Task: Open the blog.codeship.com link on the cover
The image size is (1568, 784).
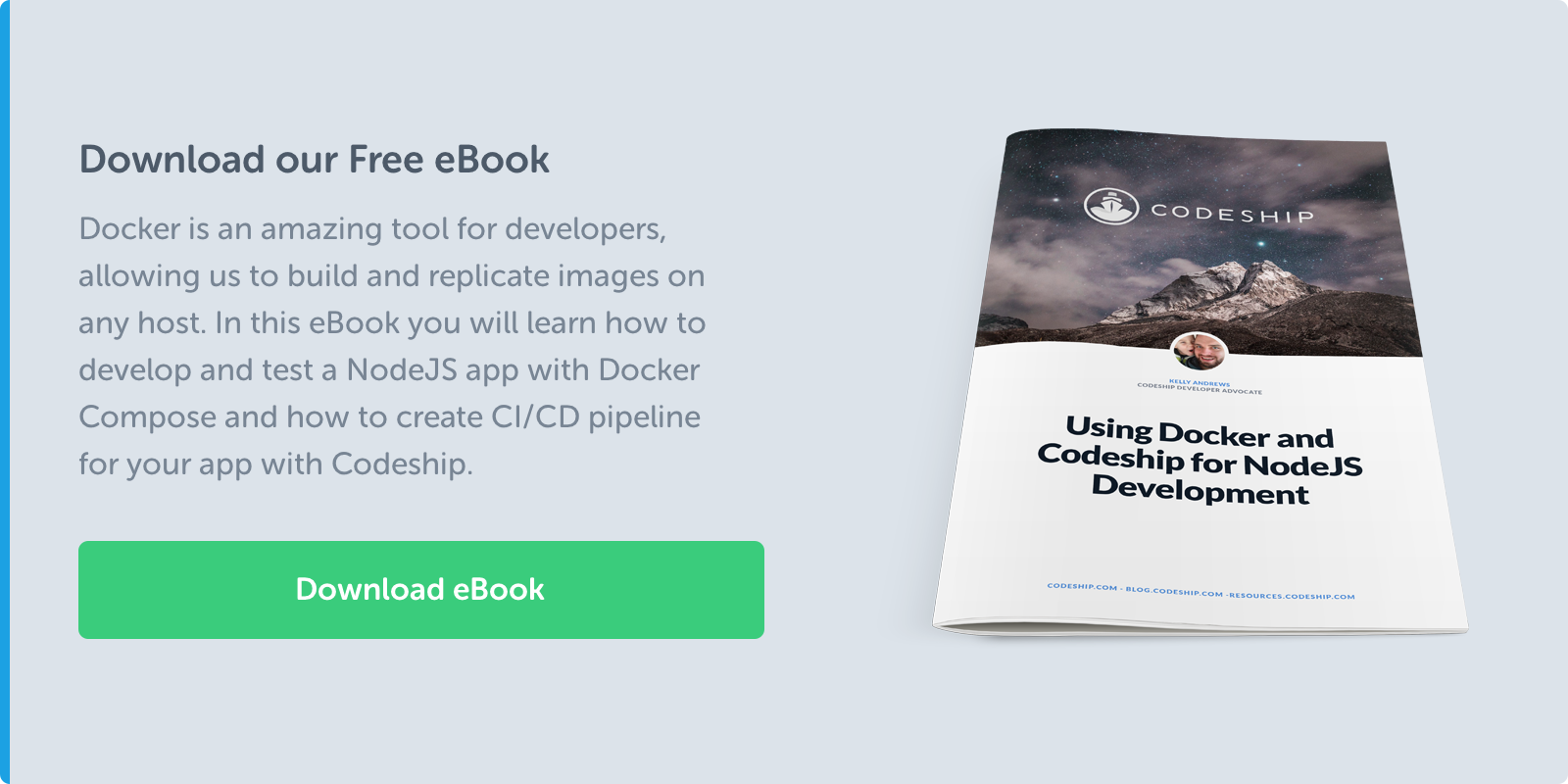Action: [x=1174, y=591]
